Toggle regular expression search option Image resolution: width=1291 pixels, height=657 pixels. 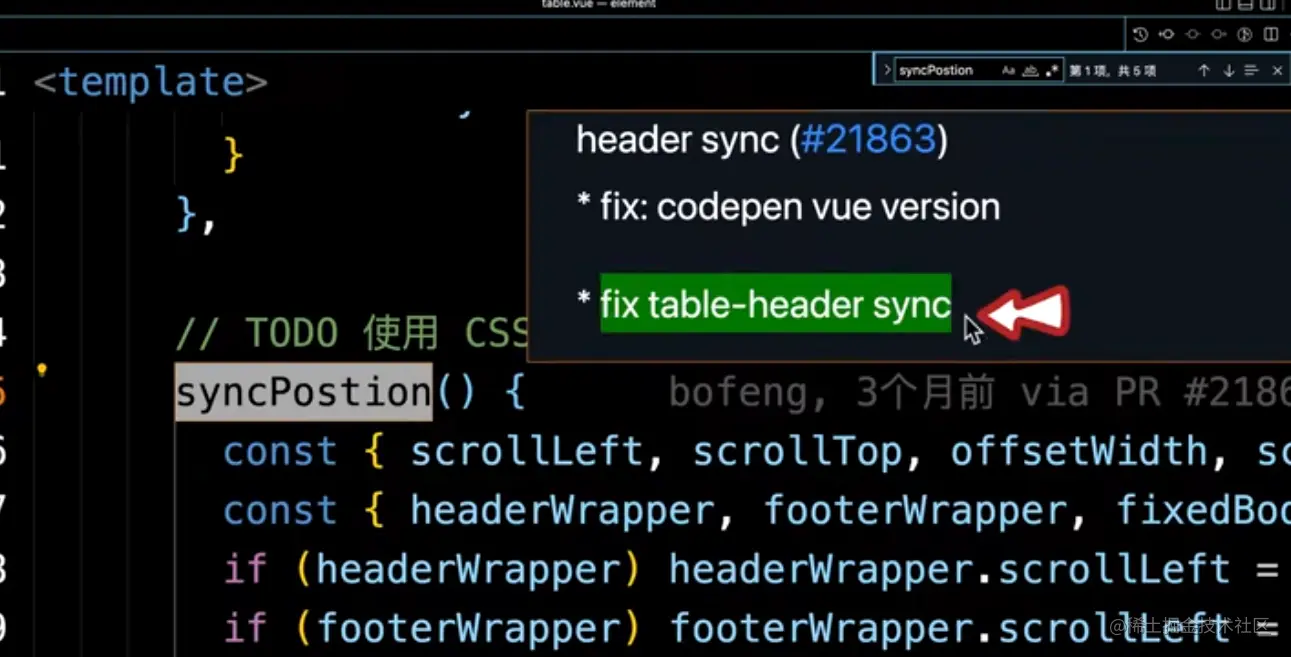[x=1051, y=71]
